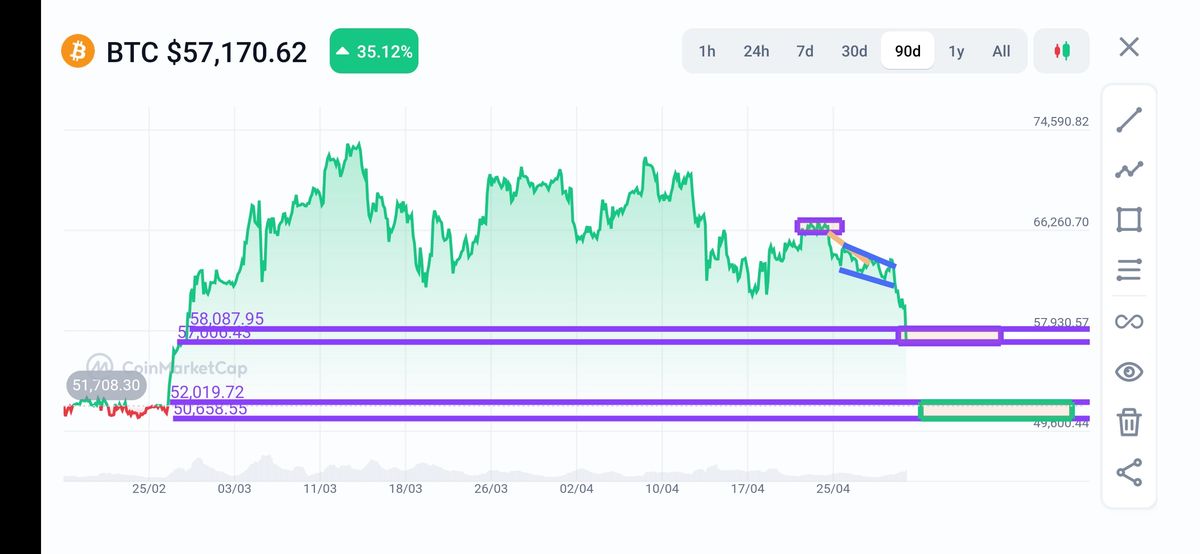Show the 7d price range
The image size is (1200, 554).
(805, 51)
